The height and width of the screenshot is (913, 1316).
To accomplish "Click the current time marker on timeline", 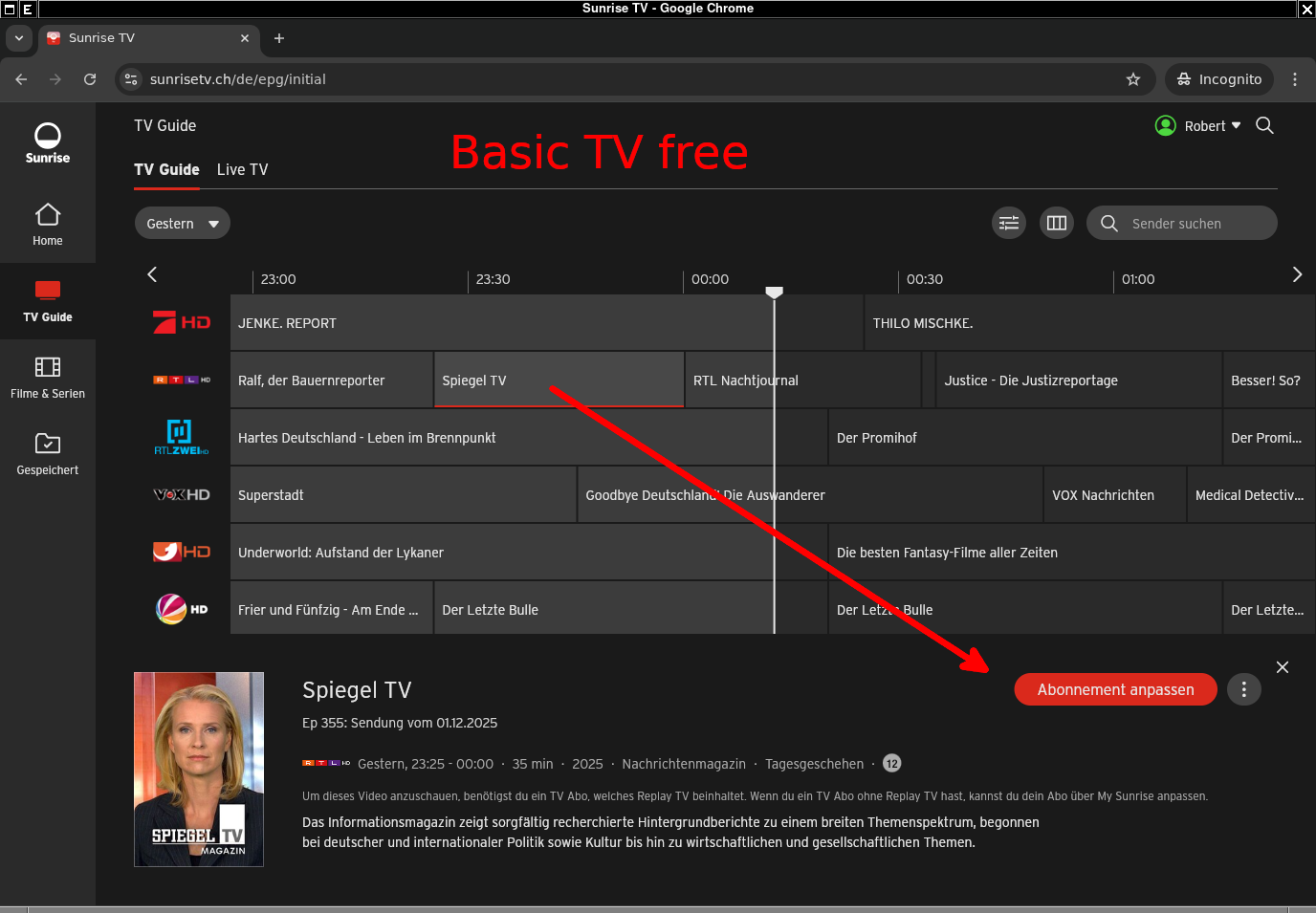I will [775, 292].
